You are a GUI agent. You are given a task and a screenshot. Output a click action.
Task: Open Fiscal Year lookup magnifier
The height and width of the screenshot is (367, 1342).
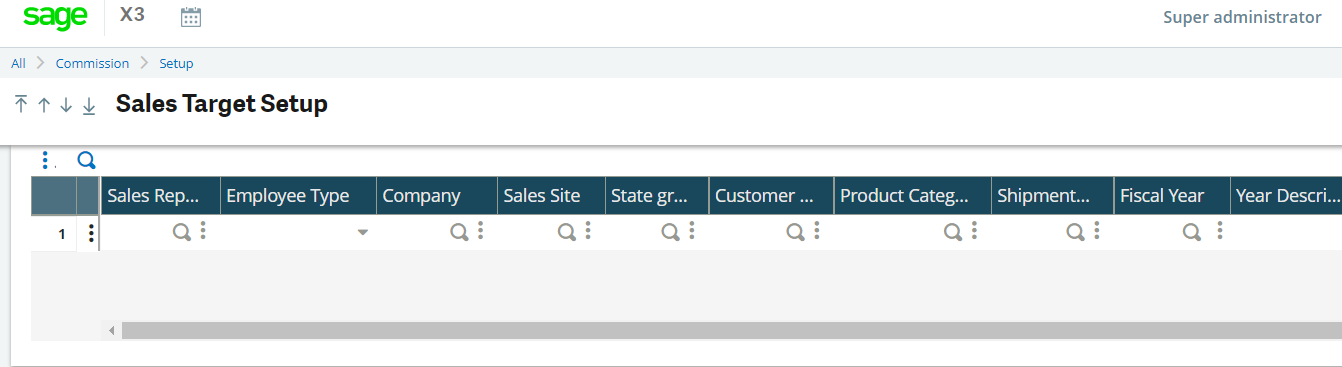click(1192, 232)
